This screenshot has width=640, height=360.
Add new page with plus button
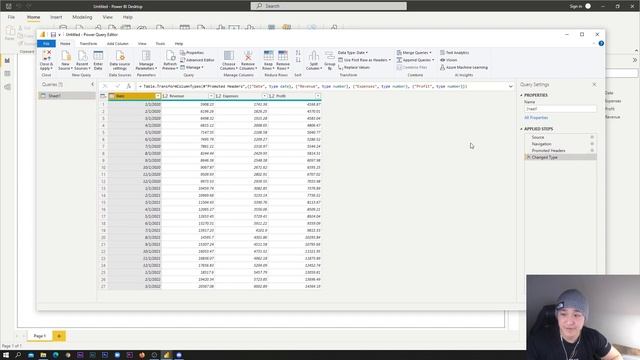59,336
